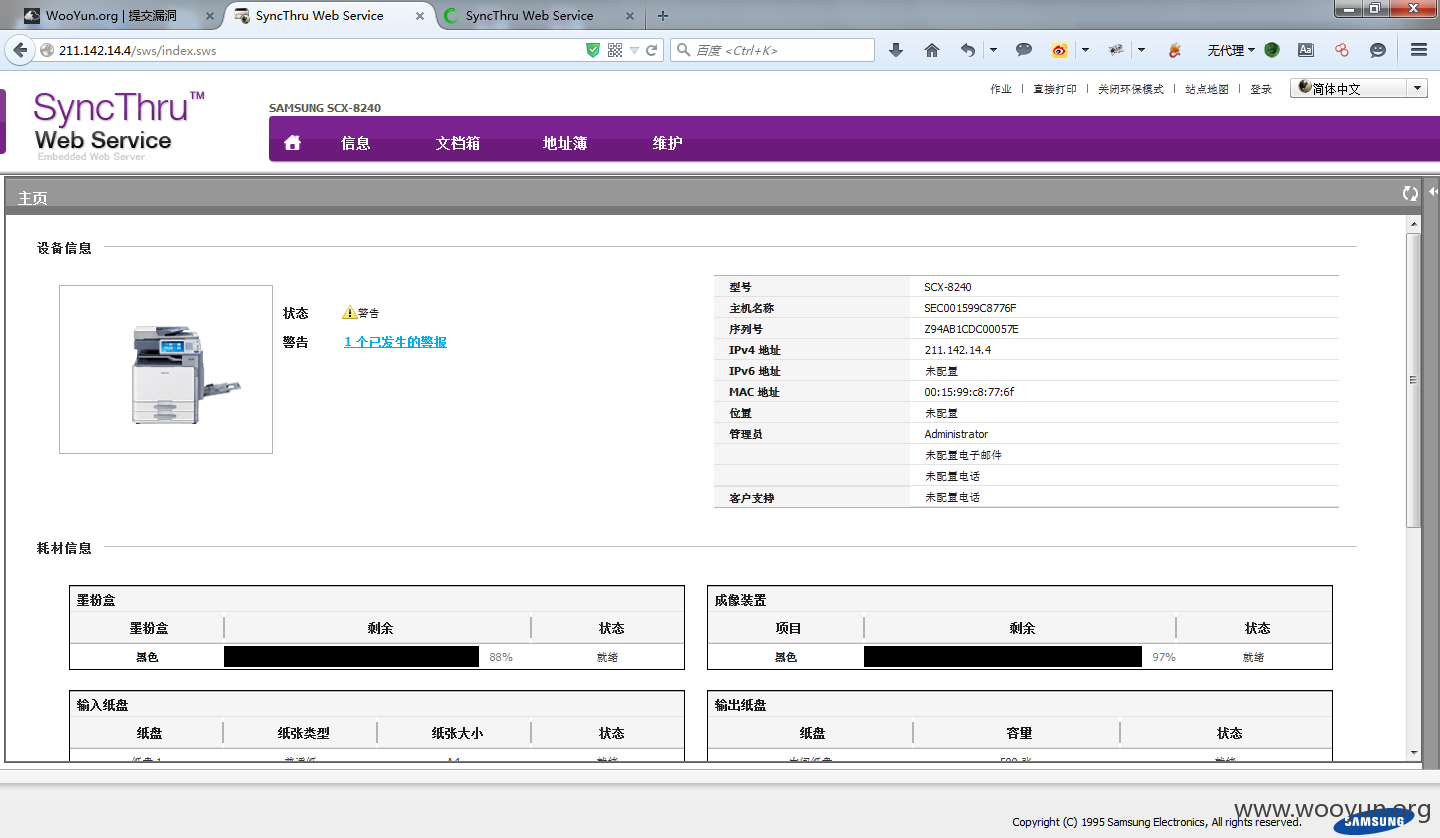The height and width of the screenshot is (838, 1440).
Task: Switch to the WooYun.org browser tab
Action: coord(118,16)
